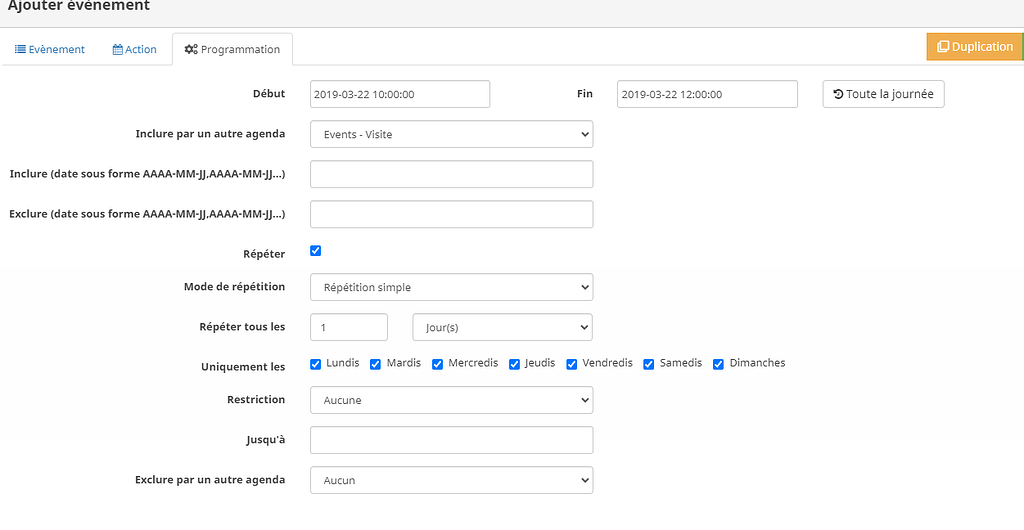
Task: Toggle the Mercredis checkbox
Action: click(437, 364)
